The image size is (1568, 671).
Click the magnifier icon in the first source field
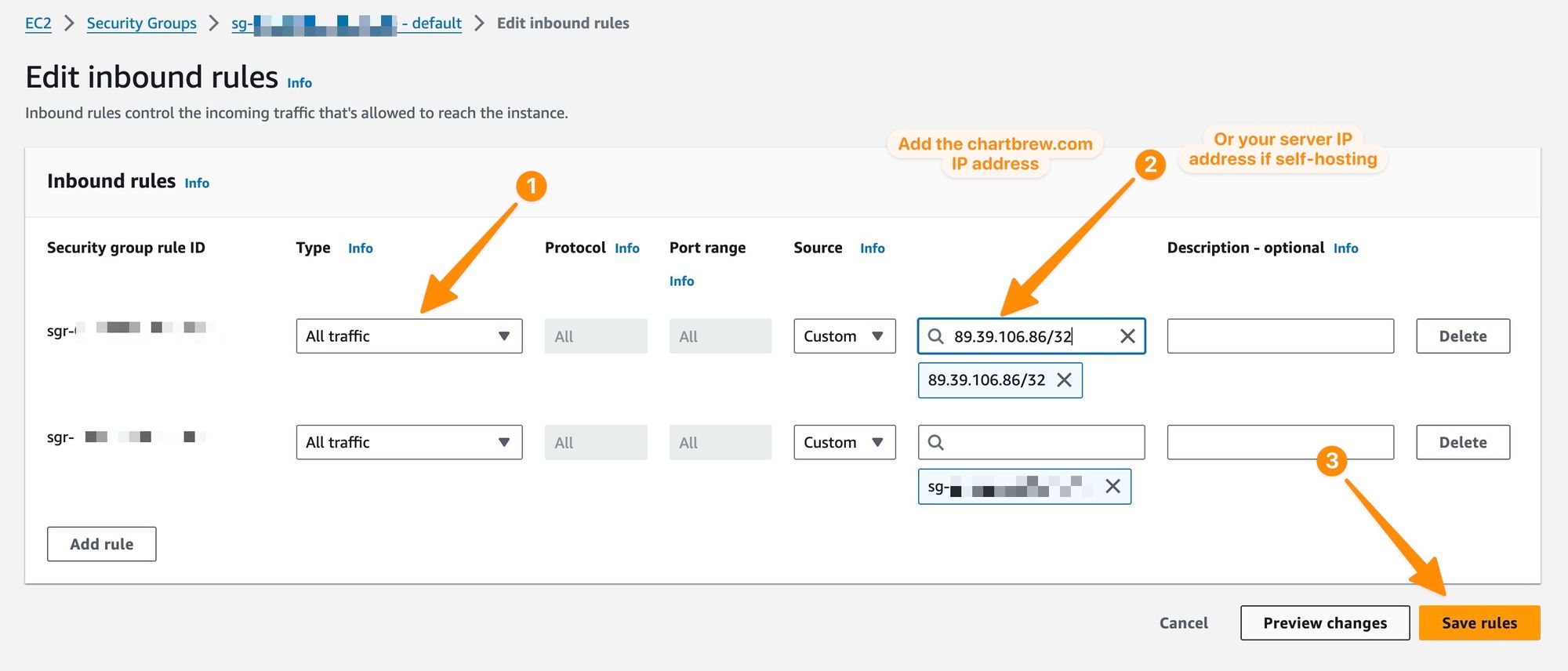pos(936,336)
